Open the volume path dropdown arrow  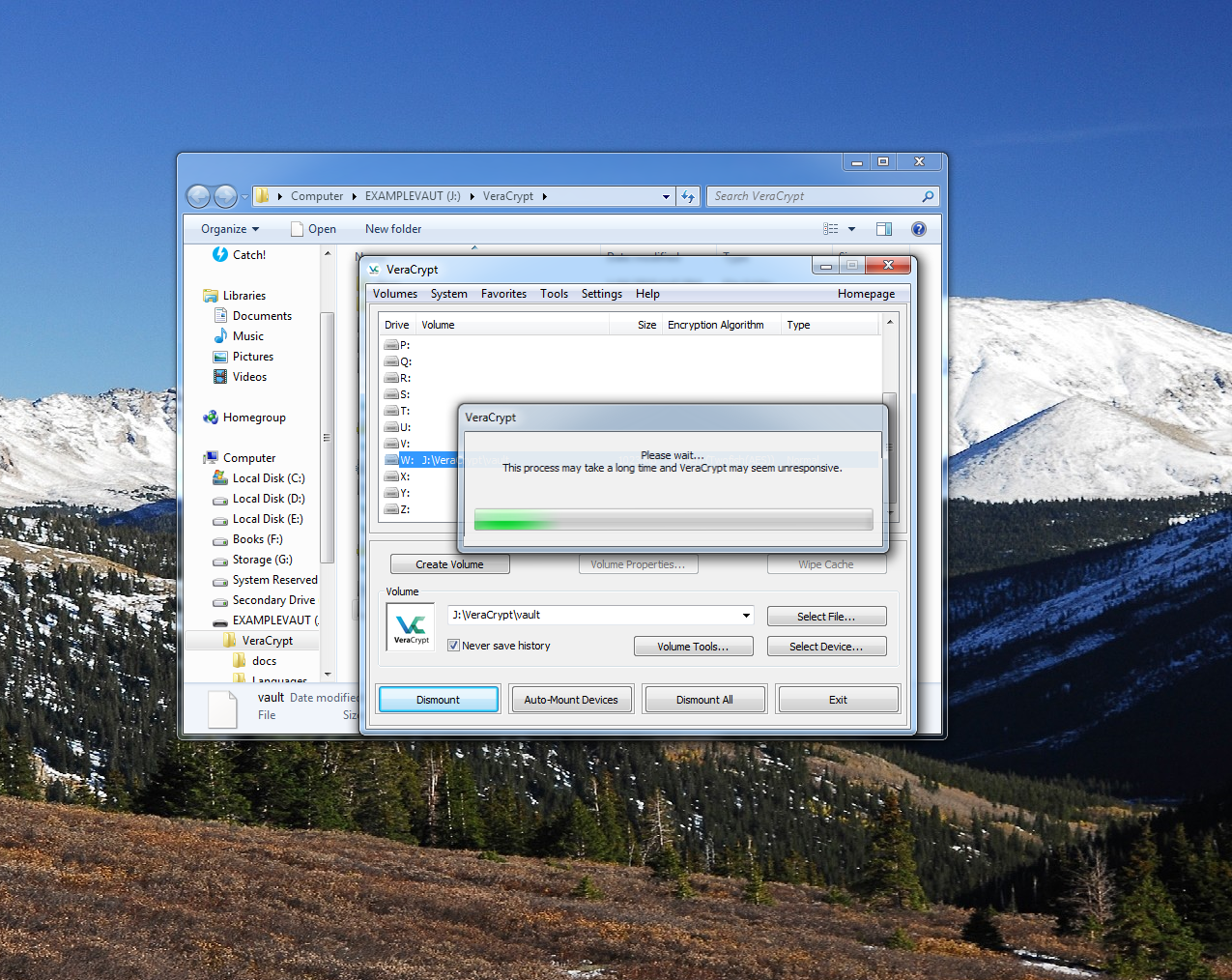tap(746, 616)
